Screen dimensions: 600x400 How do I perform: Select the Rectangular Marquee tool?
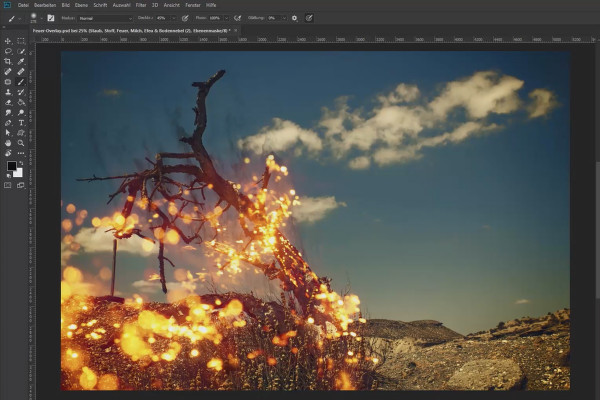(21, 41)
